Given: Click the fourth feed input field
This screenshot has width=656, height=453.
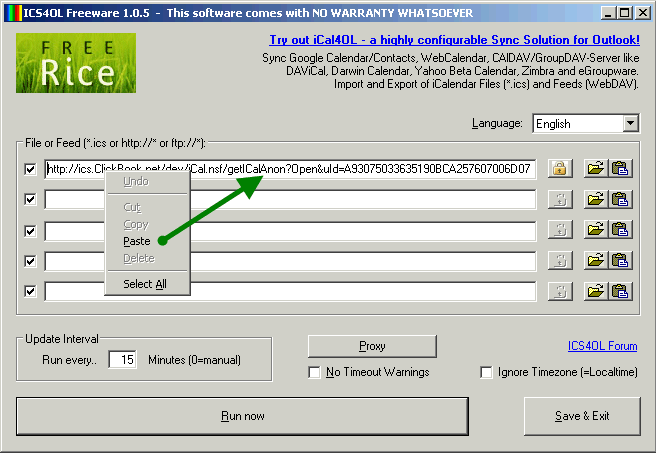Looking at the screenshot, I should coord(290,261).
